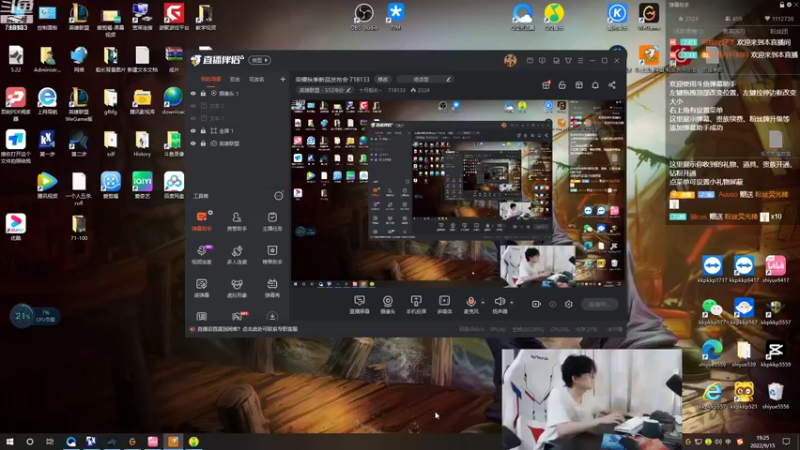Toggle visibility of 全屏 1 source
800x450 pixels.
193,131
